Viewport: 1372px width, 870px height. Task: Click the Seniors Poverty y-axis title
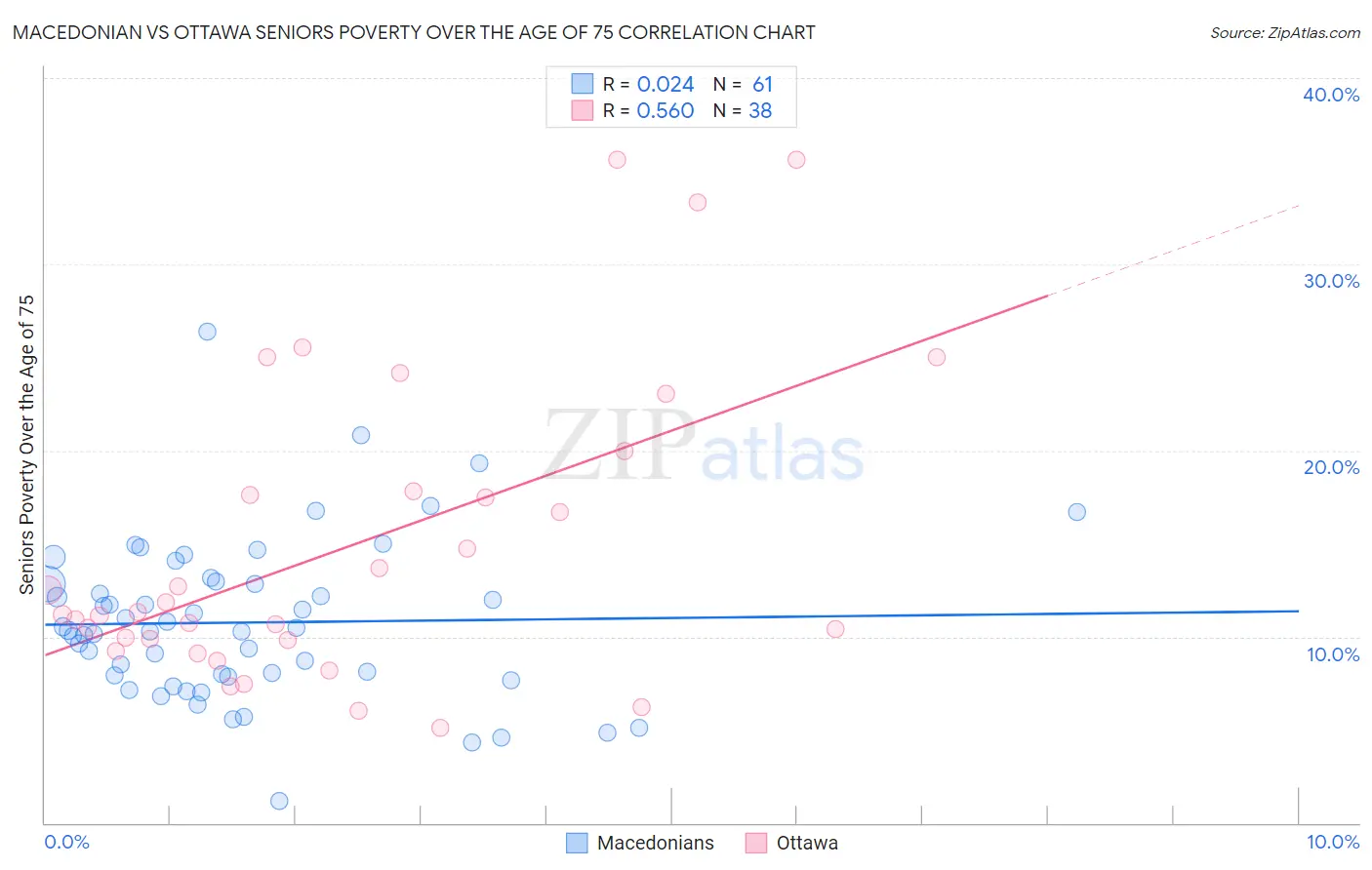click(x=26, y=445)
